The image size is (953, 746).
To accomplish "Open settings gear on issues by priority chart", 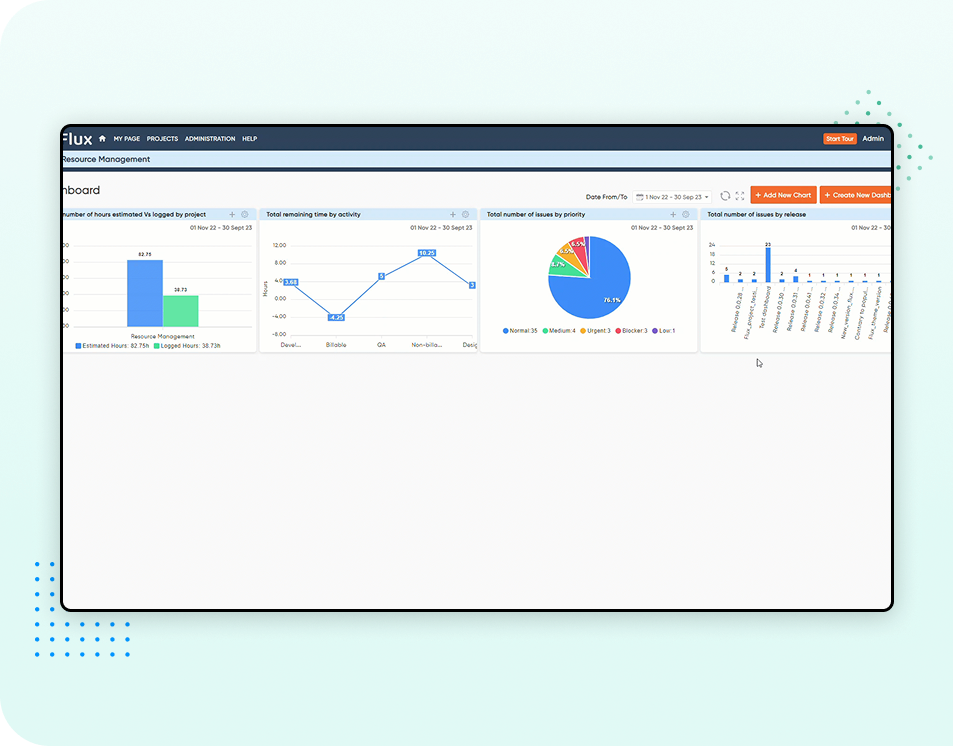I will [x=686, y=214].
